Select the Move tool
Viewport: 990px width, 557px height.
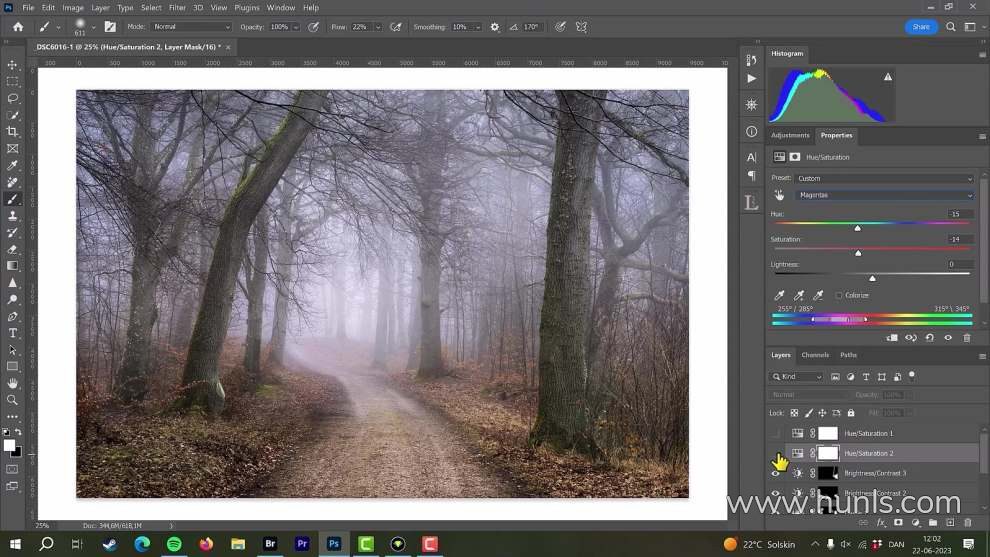tap(12, 64)
